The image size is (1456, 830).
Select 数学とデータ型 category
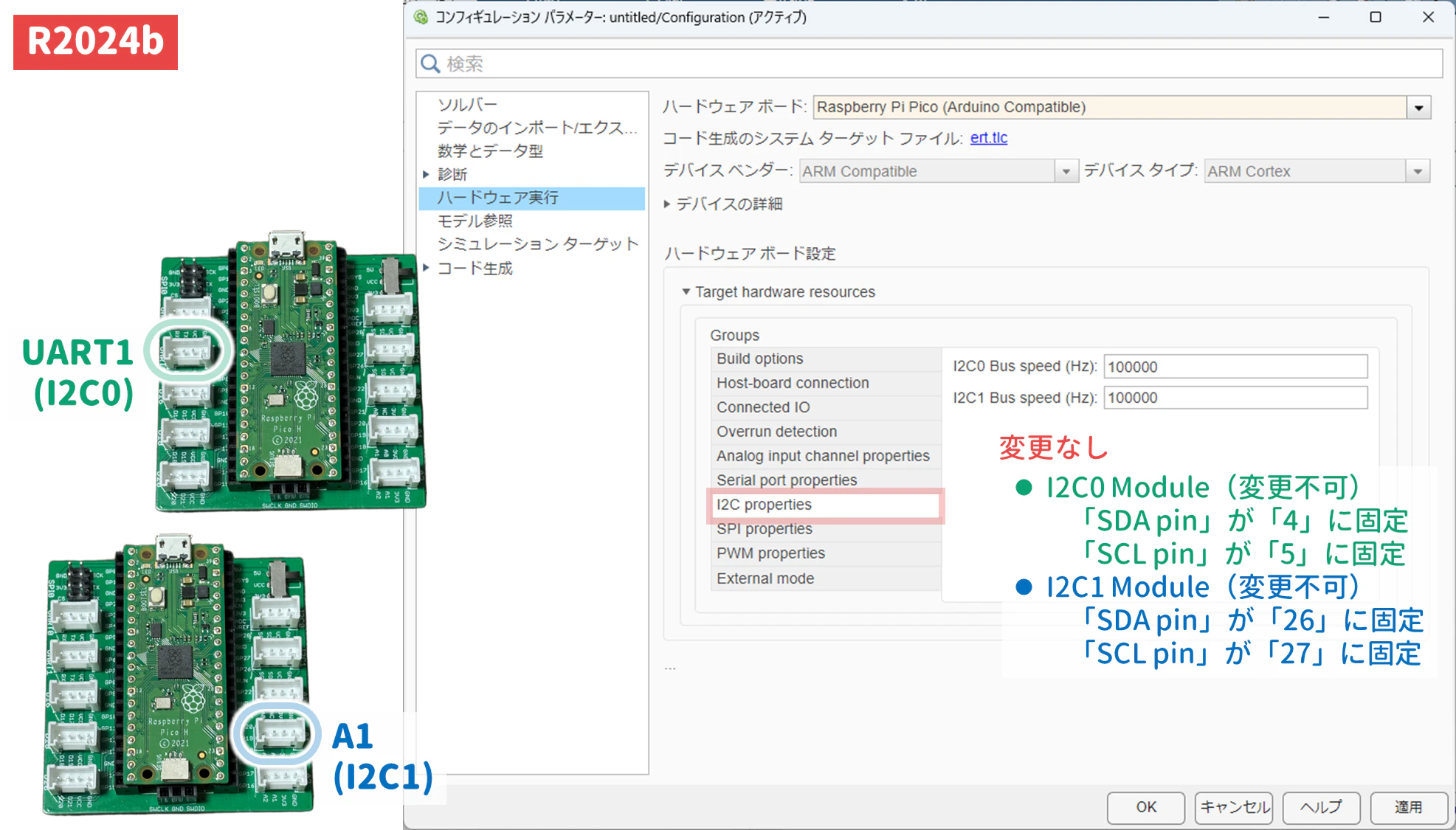[x=490, y=151]
